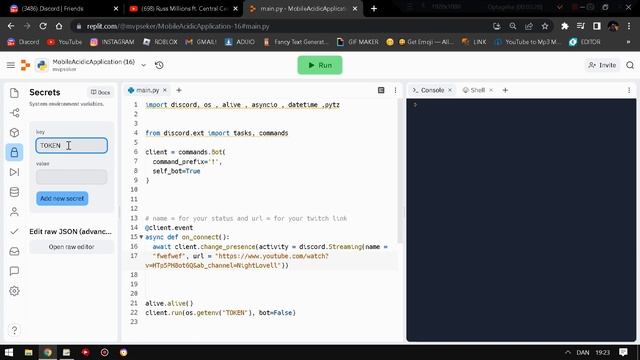Open File Explorer from the taskbar
This screenshot has width=640, height=360.
29,352
